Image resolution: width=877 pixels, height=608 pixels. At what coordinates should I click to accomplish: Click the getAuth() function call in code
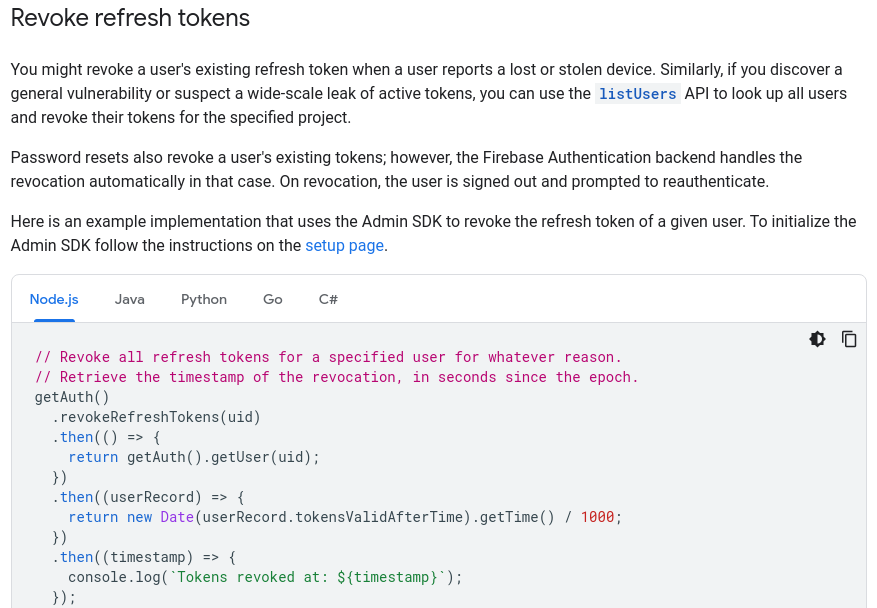(61, 397)
